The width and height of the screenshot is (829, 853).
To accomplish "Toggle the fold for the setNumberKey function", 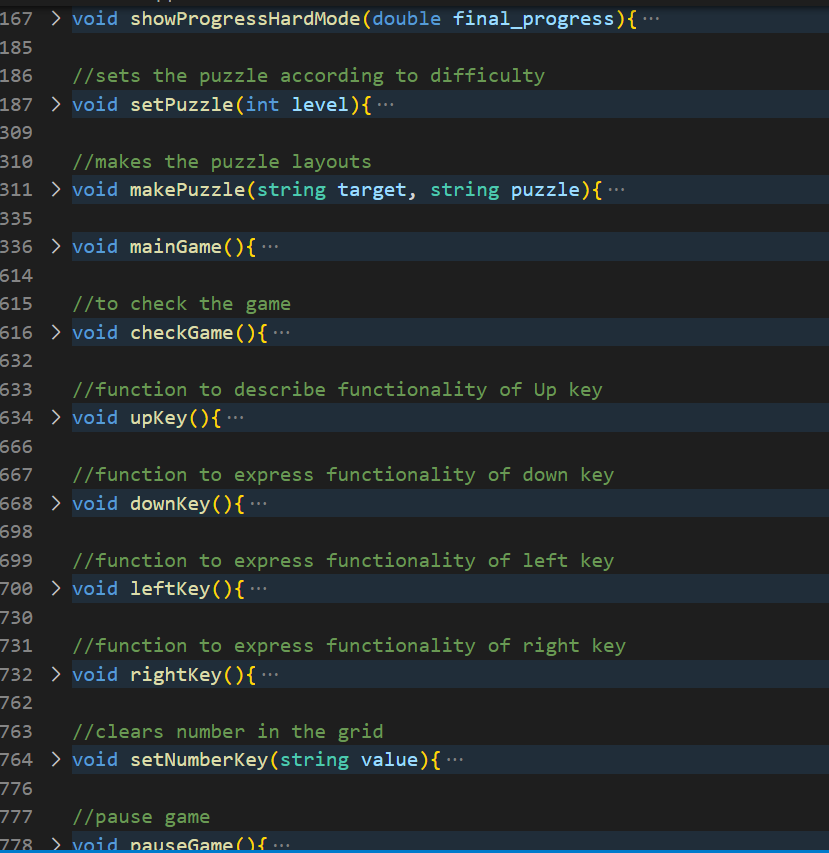I will click(55, 760).
